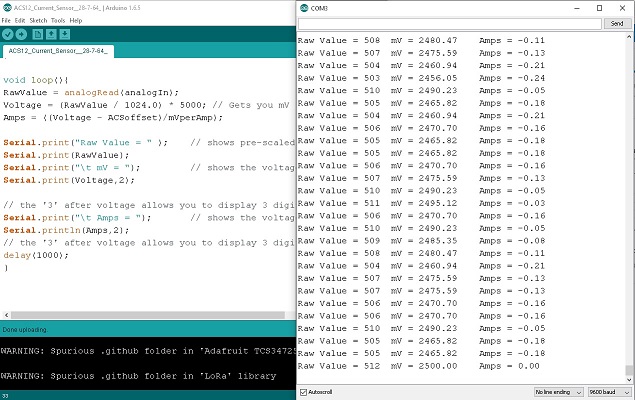635x400 pixels.
Task: Click the 'Serial.println(Amps,2);' line
Action: point(66,230)
